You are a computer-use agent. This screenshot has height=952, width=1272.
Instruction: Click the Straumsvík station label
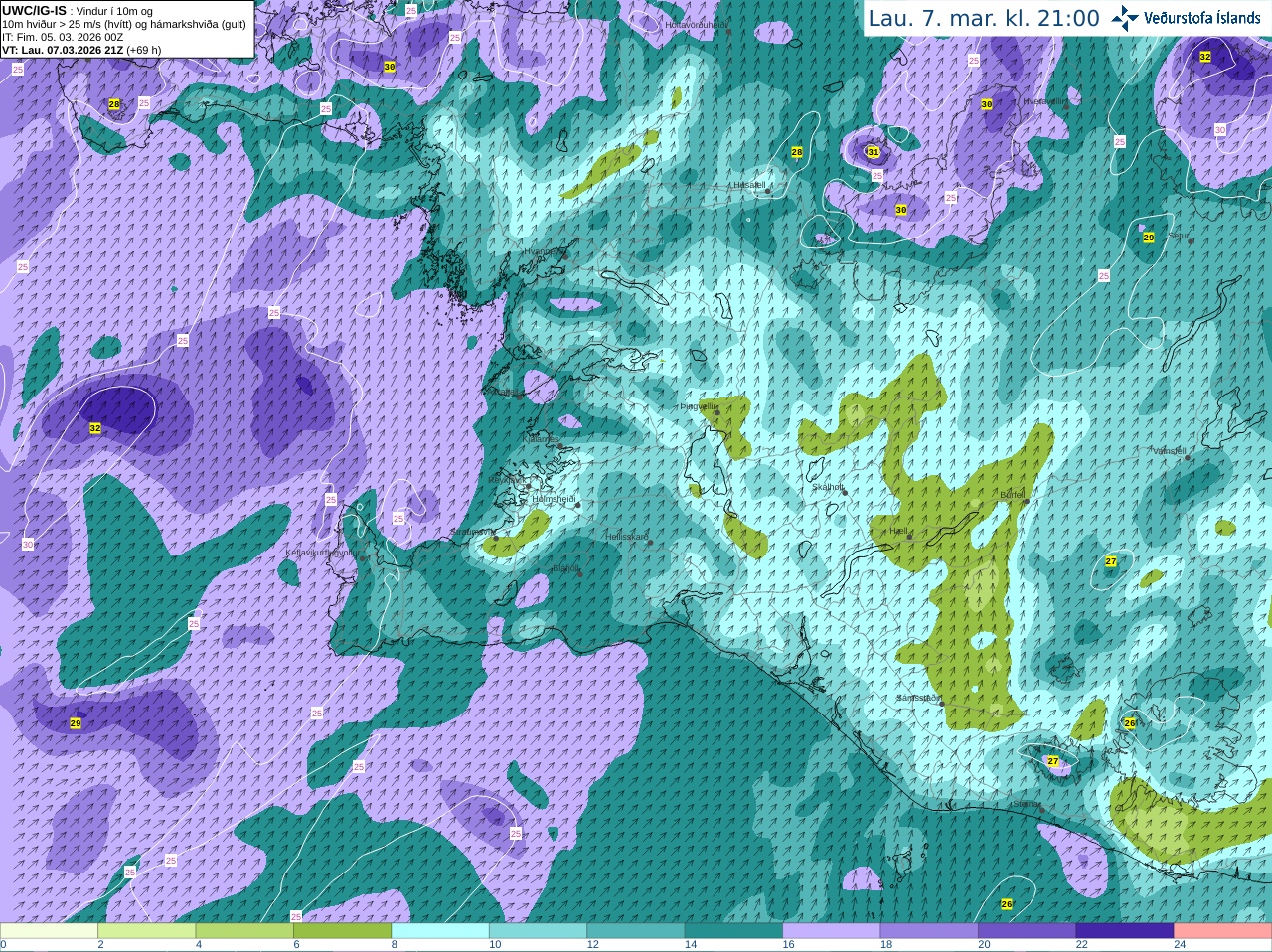pyautogui.click(x=472, y=532)
